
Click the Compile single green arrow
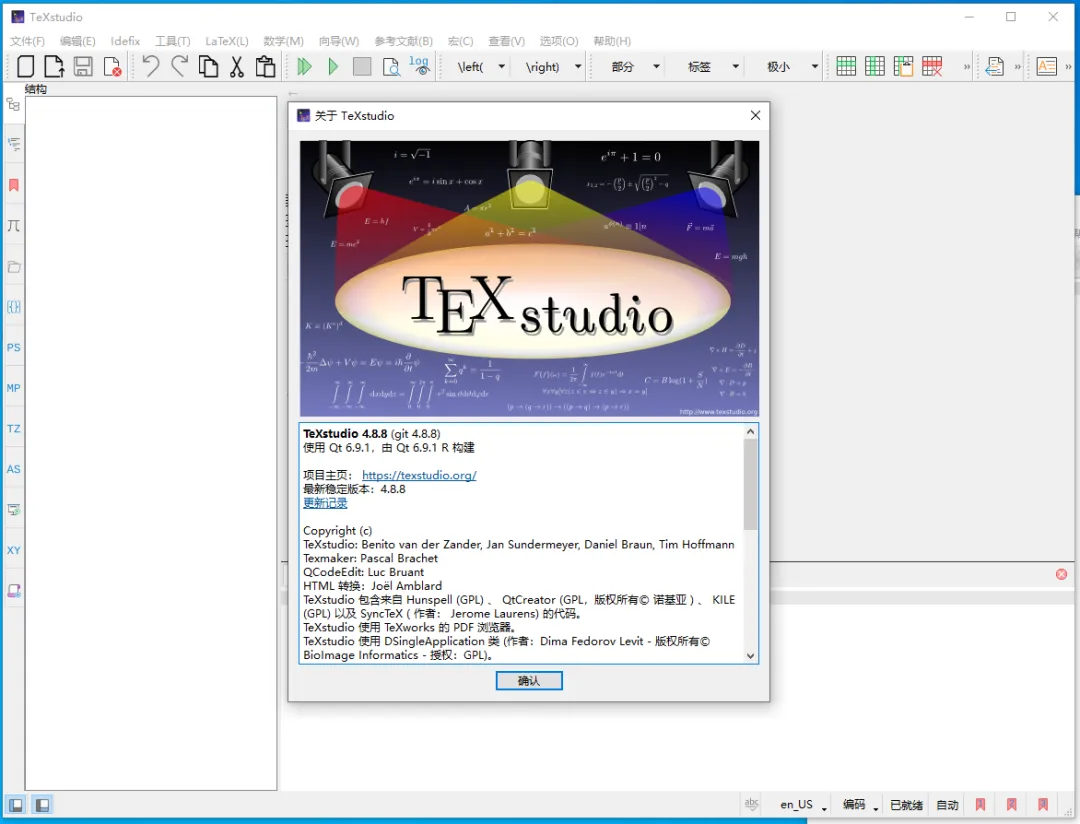coord(333,67)
